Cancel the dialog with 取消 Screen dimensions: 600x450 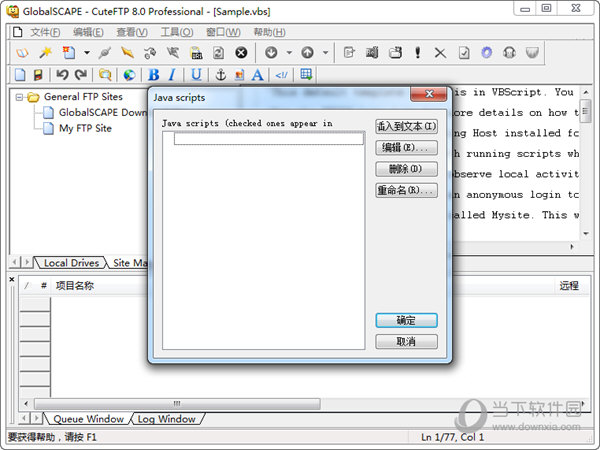coord(406,341)
